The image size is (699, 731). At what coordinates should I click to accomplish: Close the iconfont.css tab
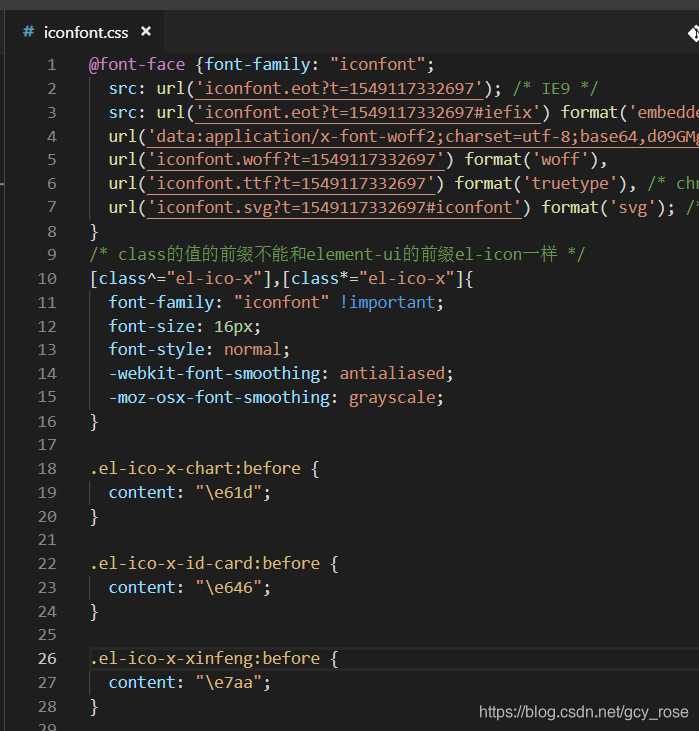146,32
